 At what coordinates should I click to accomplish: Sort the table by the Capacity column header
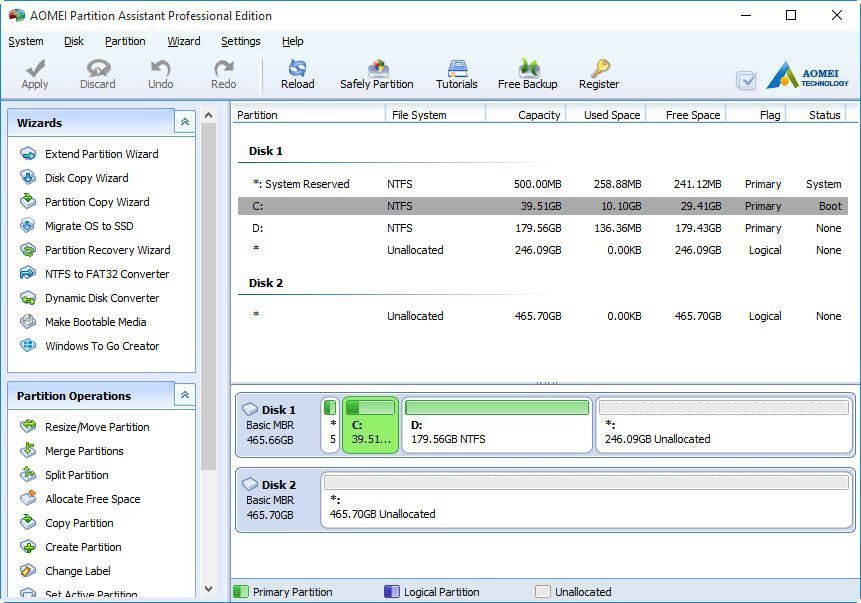pyautogui.click(x=538, y=115)
